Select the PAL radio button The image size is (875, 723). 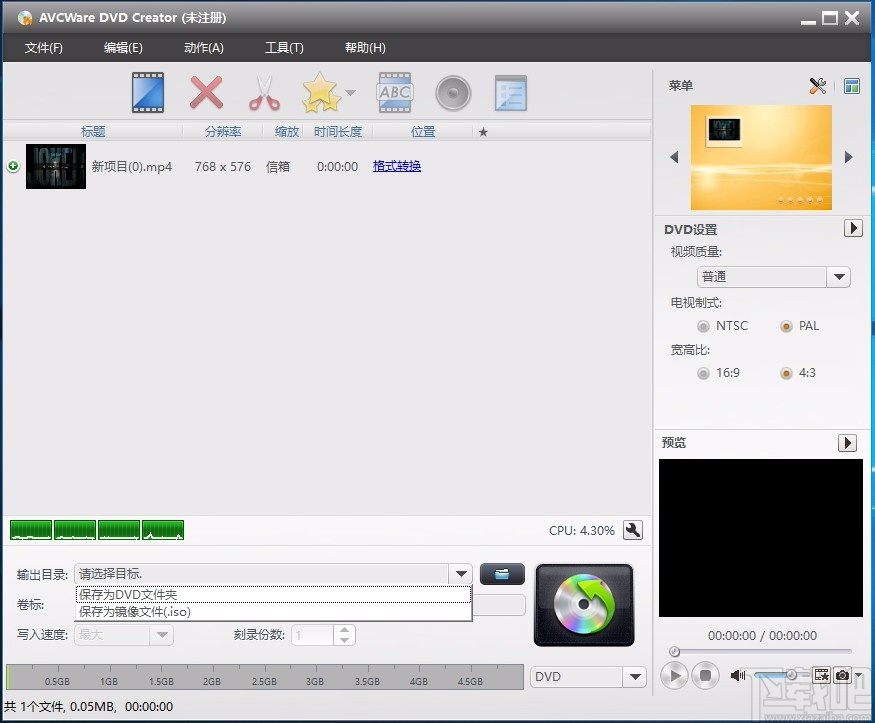coord(787,326)
